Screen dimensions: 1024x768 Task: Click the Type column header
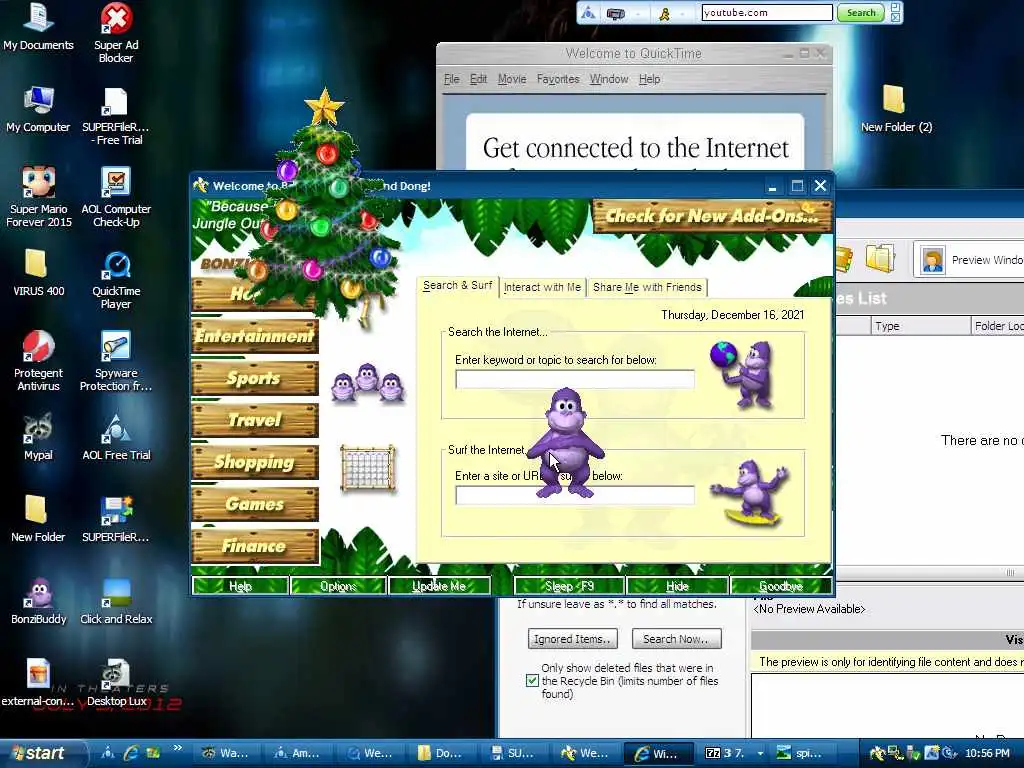coord(920,325)
